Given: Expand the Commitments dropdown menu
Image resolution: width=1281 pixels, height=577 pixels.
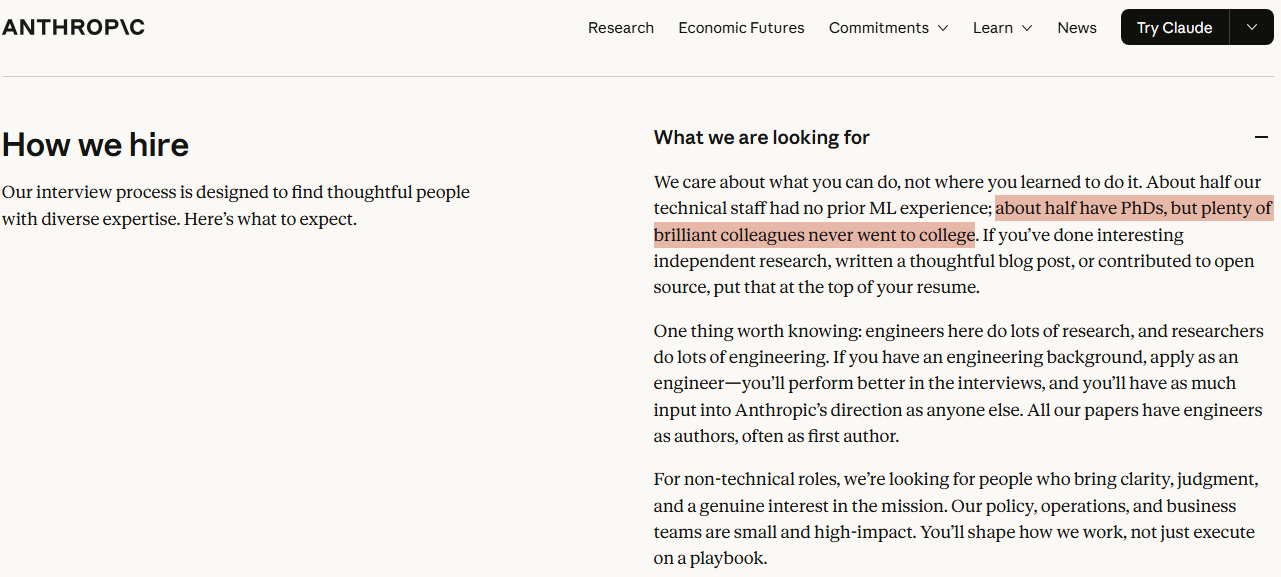Looking at the screenshot, I should pos(888,28).
